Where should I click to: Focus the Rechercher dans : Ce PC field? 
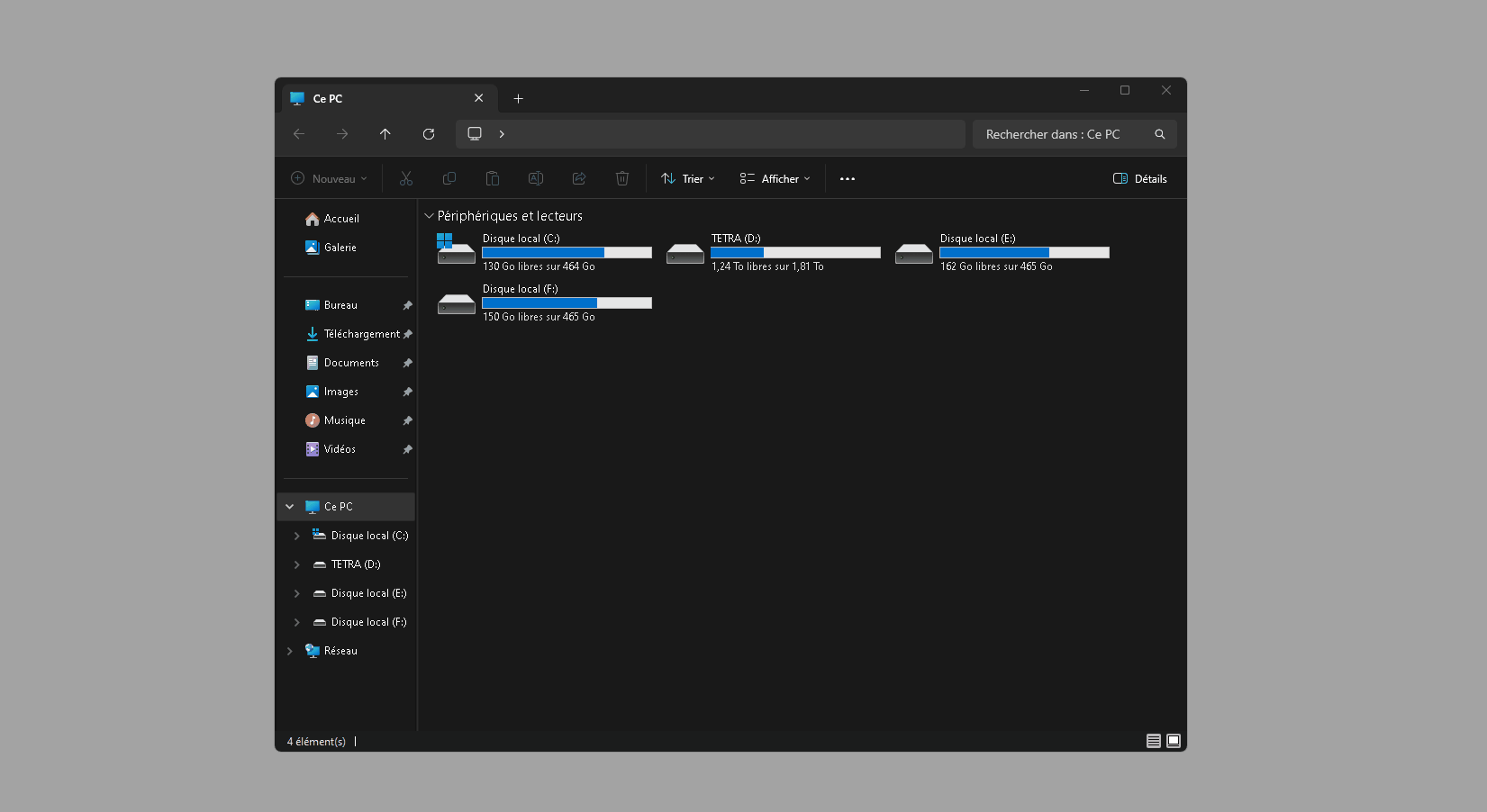pos(1074,134)
